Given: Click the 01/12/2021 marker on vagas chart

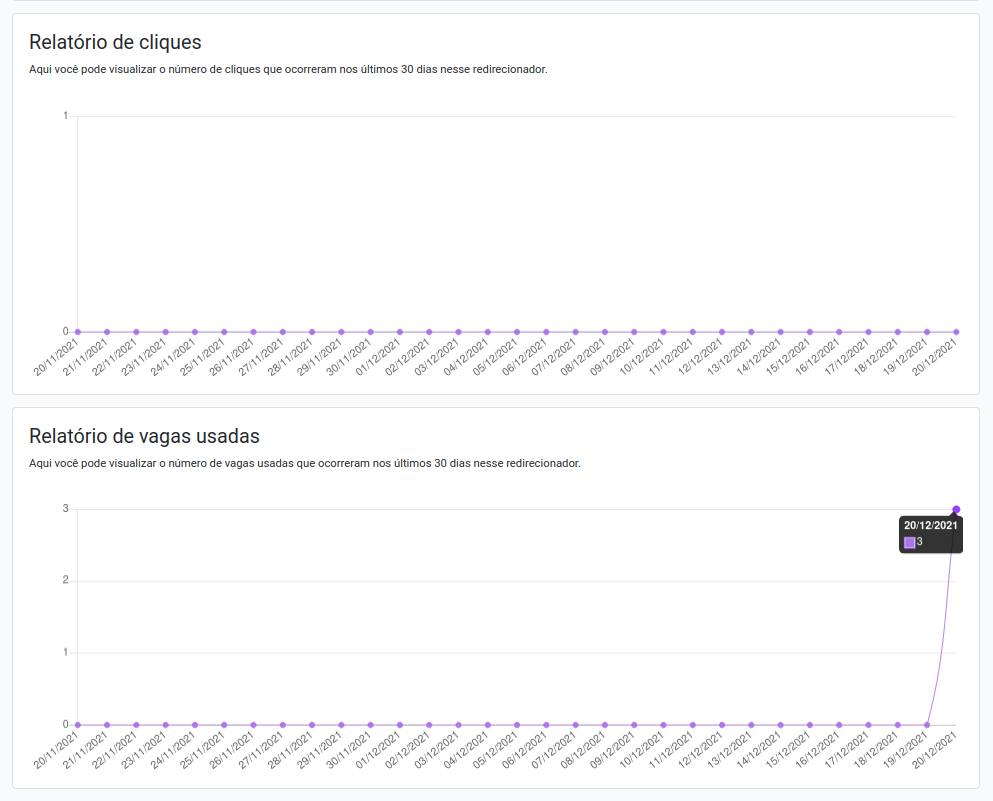Looking at the screenshot, I should 398,723.
